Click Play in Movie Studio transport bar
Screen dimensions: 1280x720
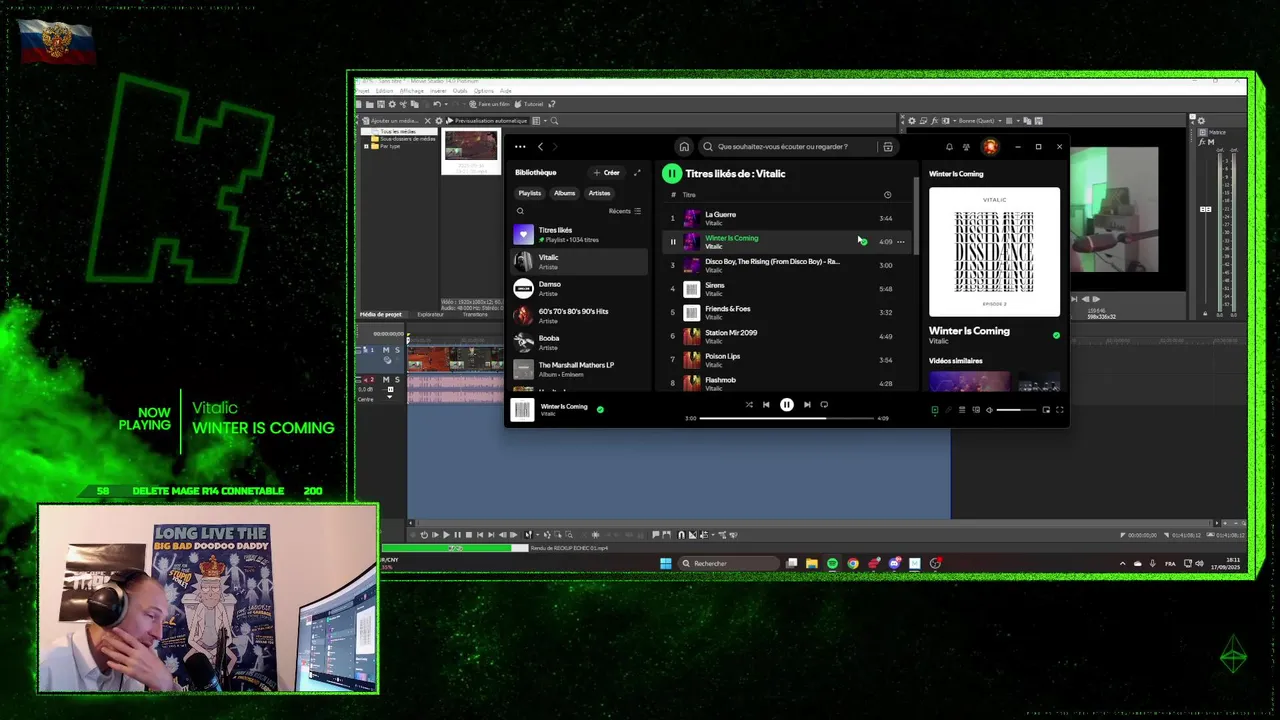[x=446, y=535]
